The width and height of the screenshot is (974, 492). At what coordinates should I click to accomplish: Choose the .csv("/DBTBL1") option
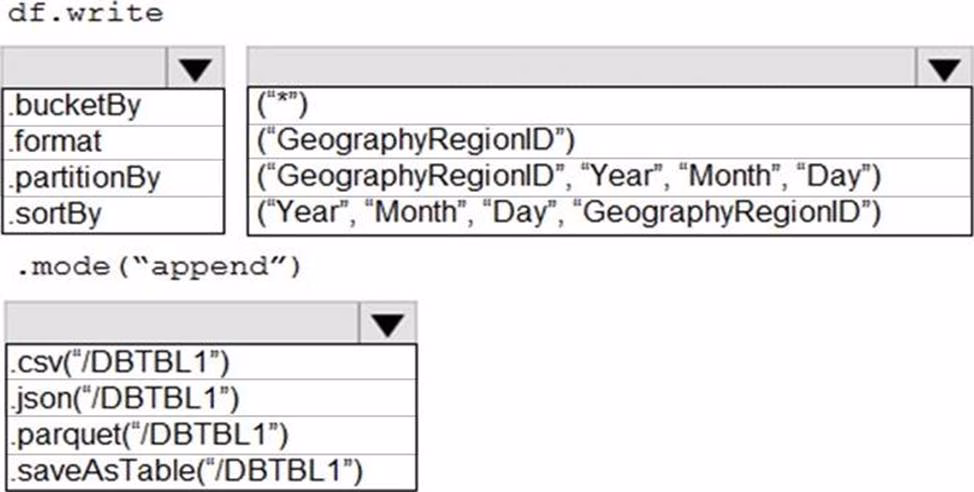[x=122, y=361]
